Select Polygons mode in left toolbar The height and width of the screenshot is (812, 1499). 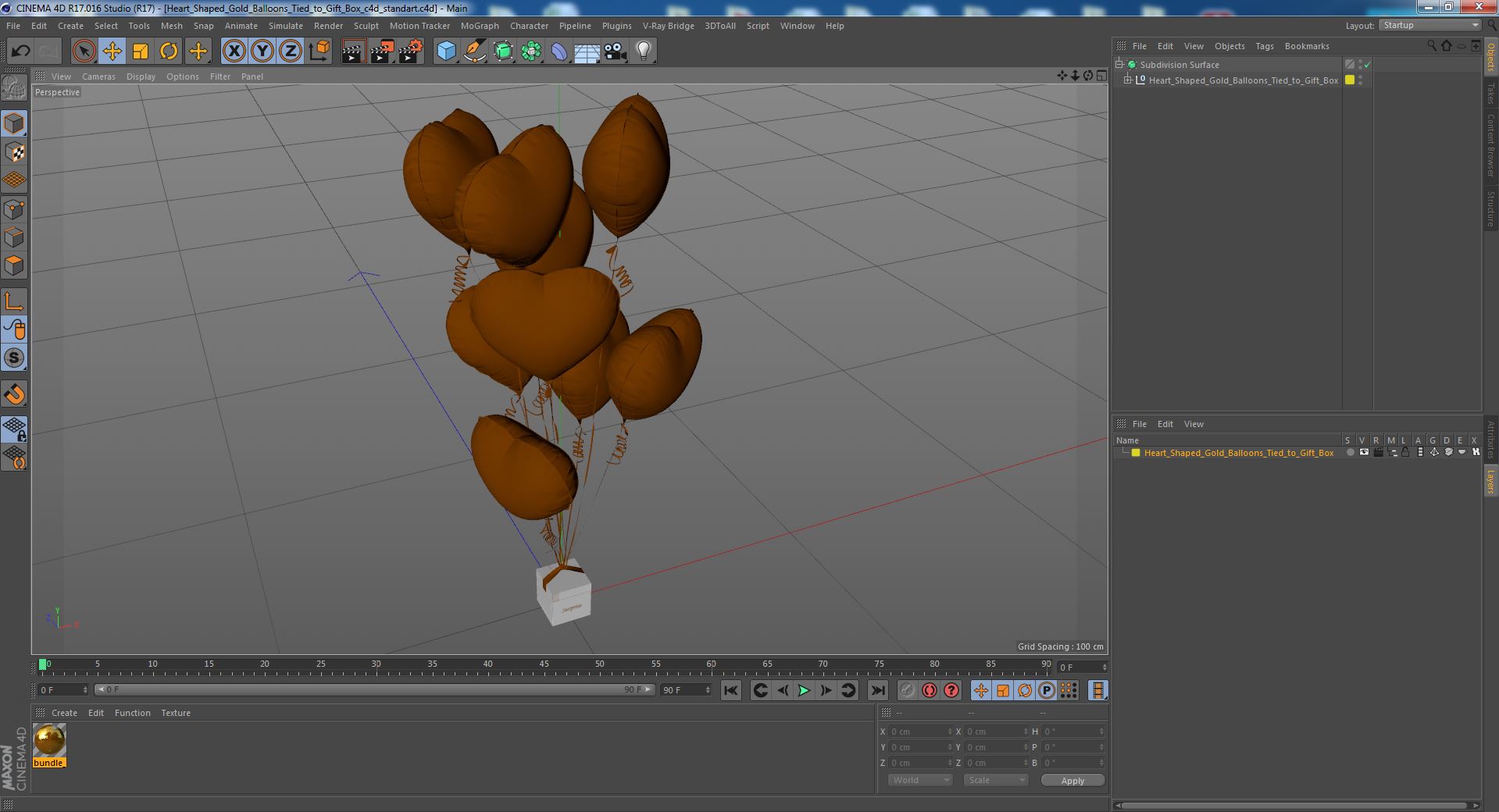[x=14, y=265]
